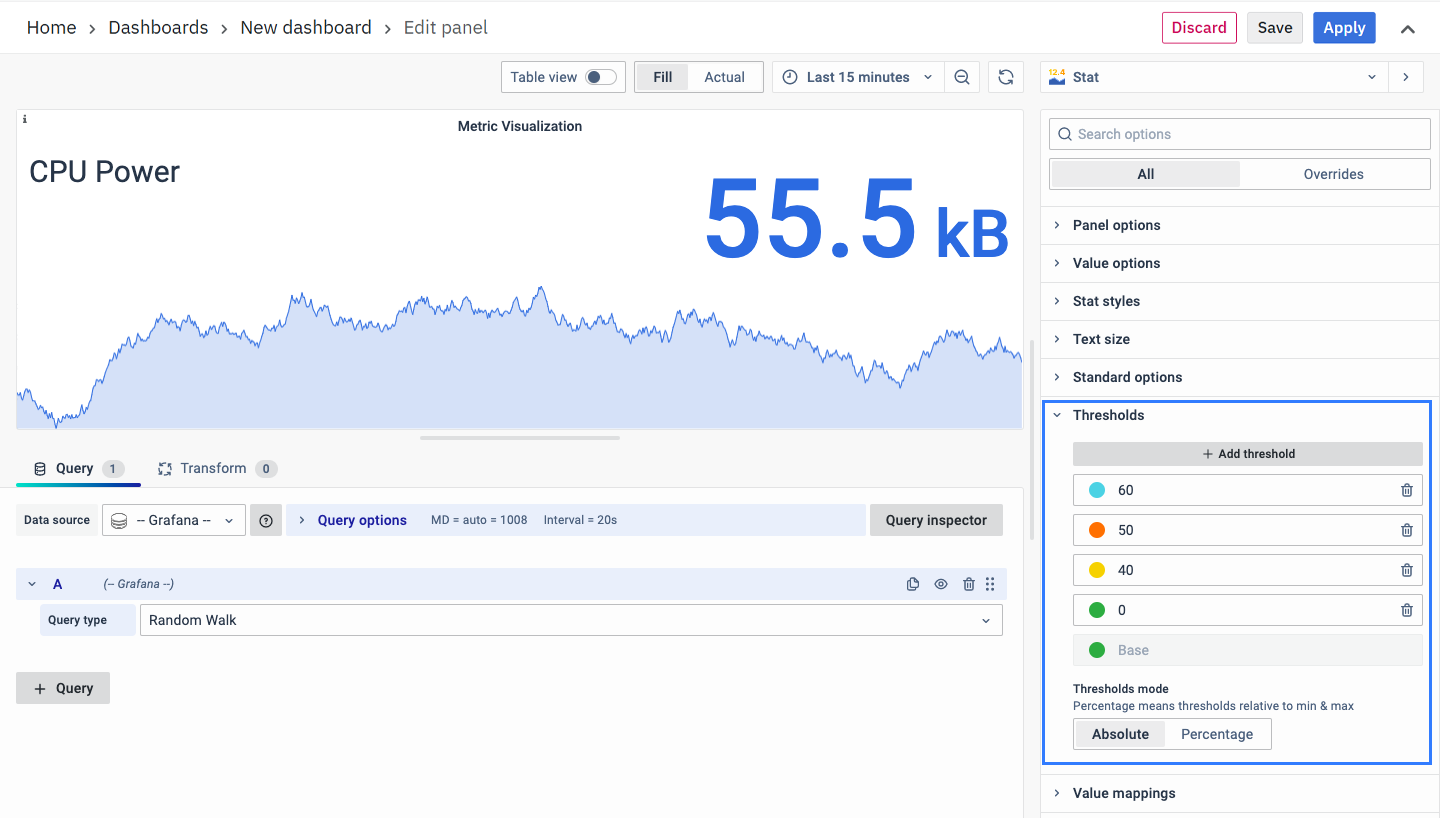Delete the 60 threshold row
1440x818 pixels.
point(1406,490)
